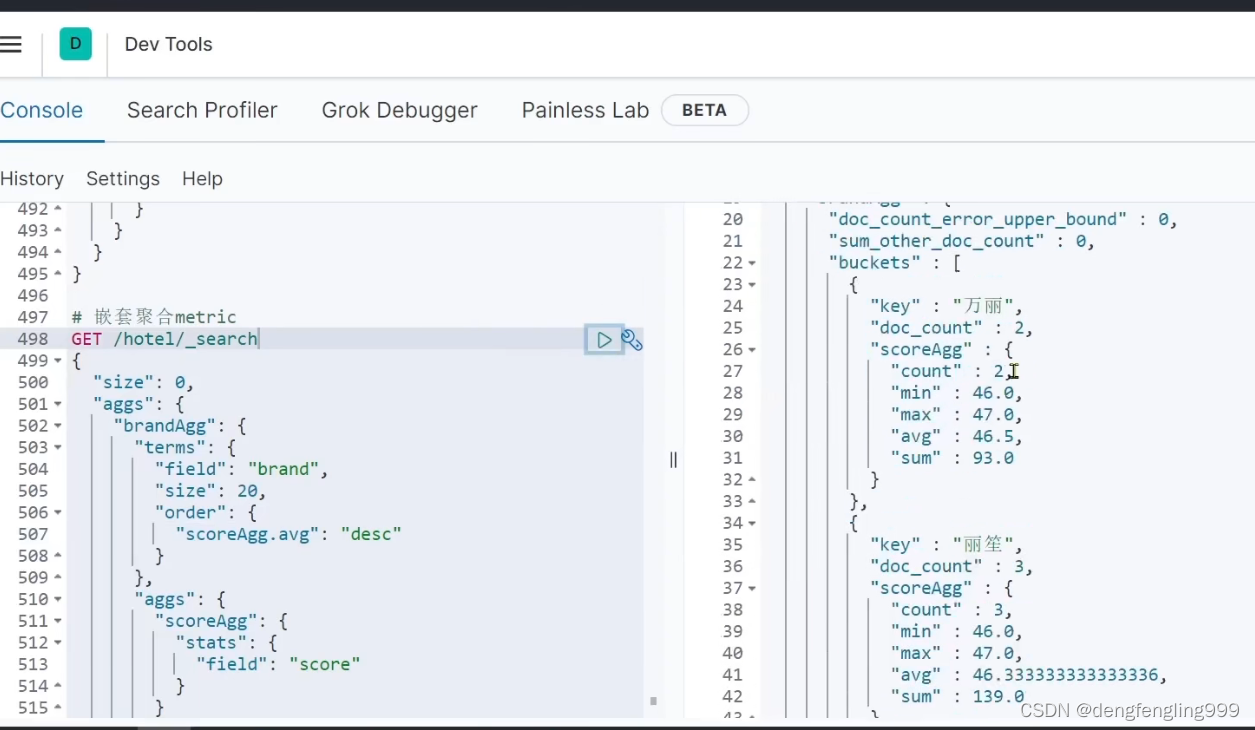Click the green D space avatar
The height and width of the screenshot is (730, 1255).
click(76, 44)
